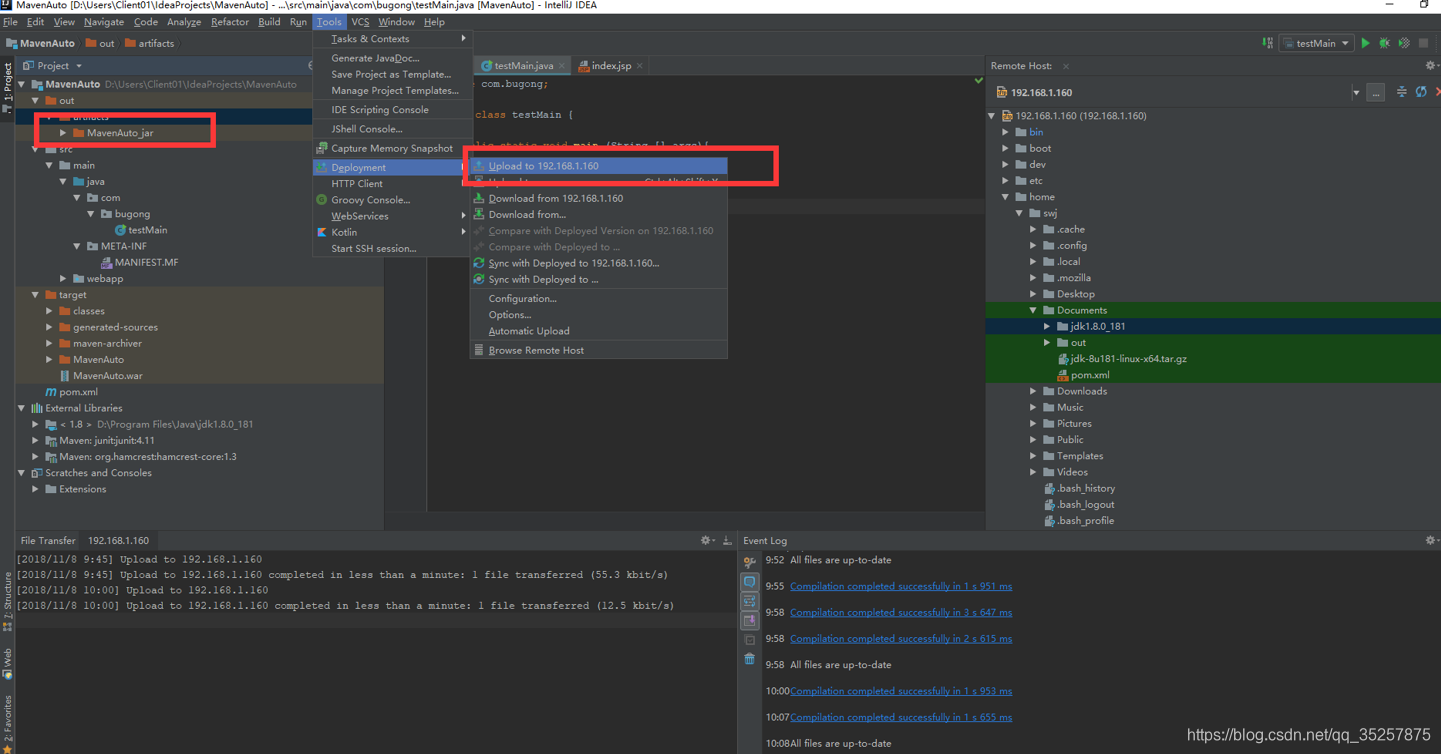Select Upload to 192.168.1.160
Image resolution: width=1441 pixels, height=754 pixels.
point(598,166)
